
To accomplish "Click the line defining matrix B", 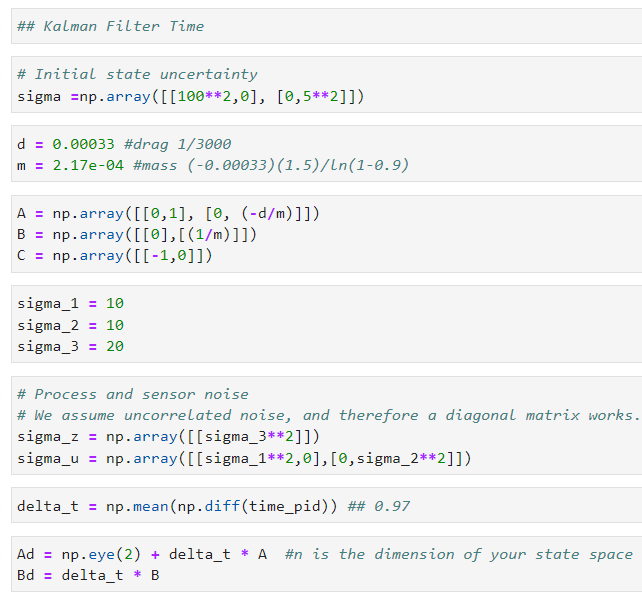I will point(137,234).
